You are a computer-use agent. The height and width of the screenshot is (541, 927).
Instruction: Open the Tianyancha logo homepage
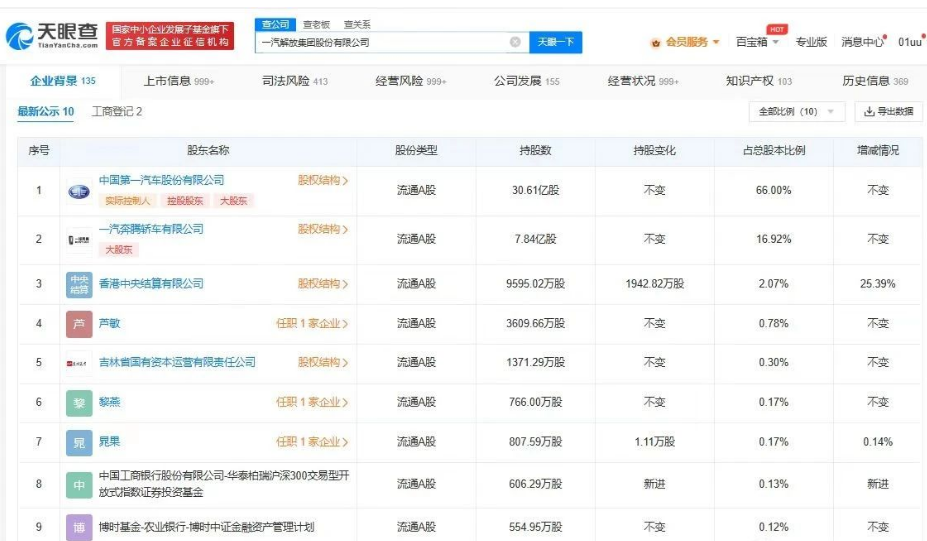pos(52,36)
